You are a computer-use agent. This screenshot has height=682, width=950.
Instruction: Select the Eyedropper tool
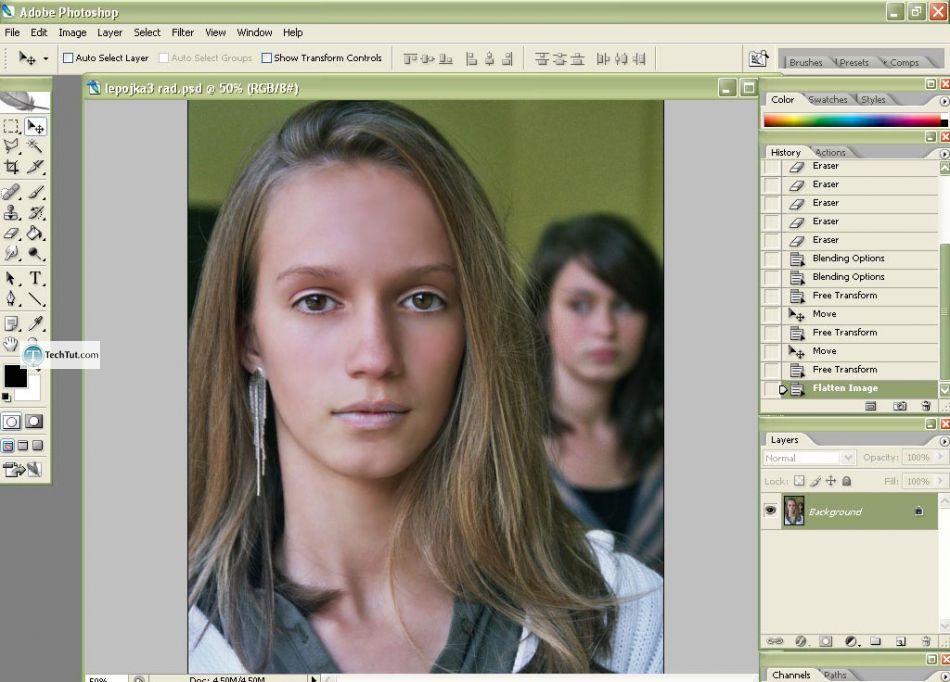36,324
